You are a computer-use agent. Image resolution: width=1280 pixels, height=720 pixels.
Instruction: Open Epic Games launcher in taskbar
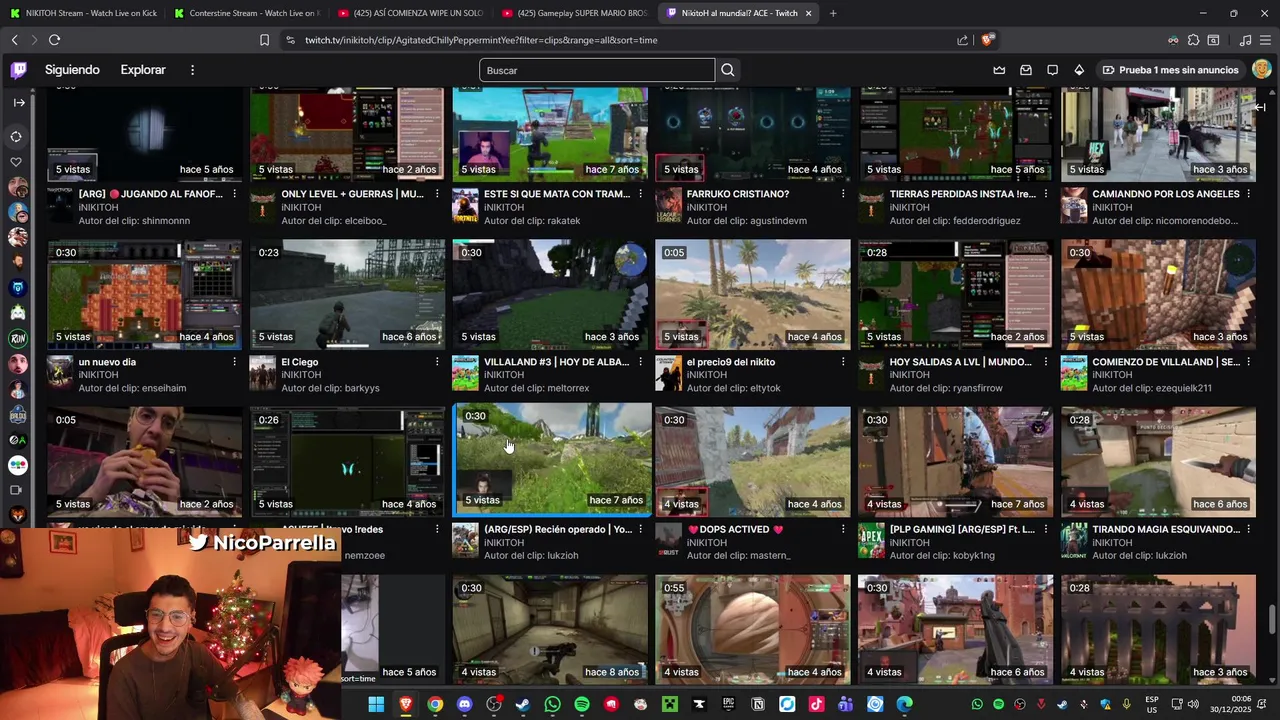729,704
